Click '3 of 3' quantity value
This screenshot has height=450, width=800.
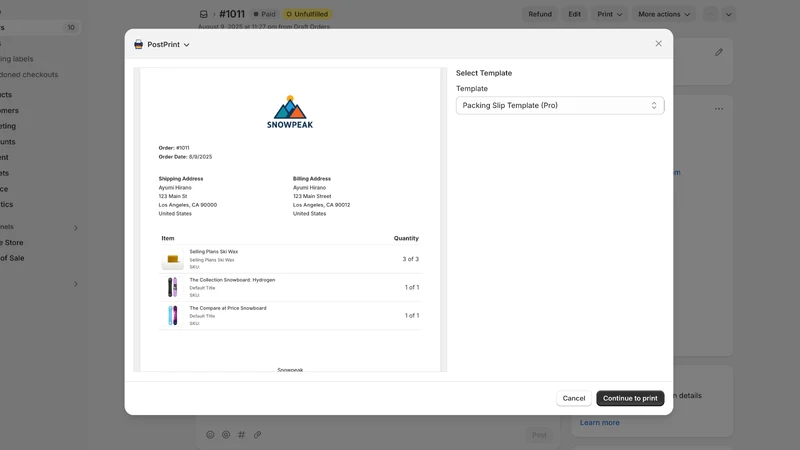411,259
